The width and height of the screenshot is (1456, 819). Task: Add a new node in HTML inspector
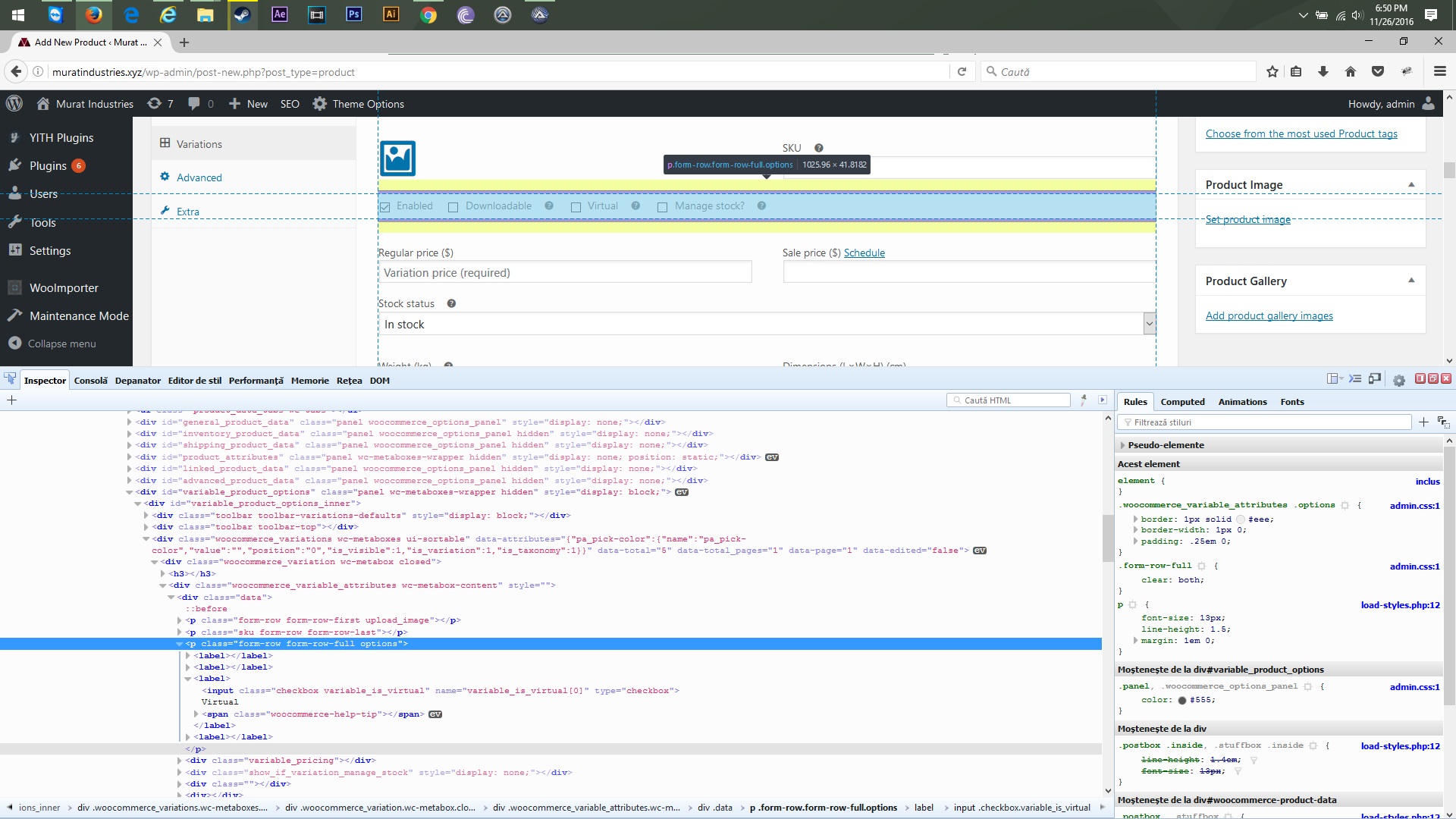click(11, 400)
